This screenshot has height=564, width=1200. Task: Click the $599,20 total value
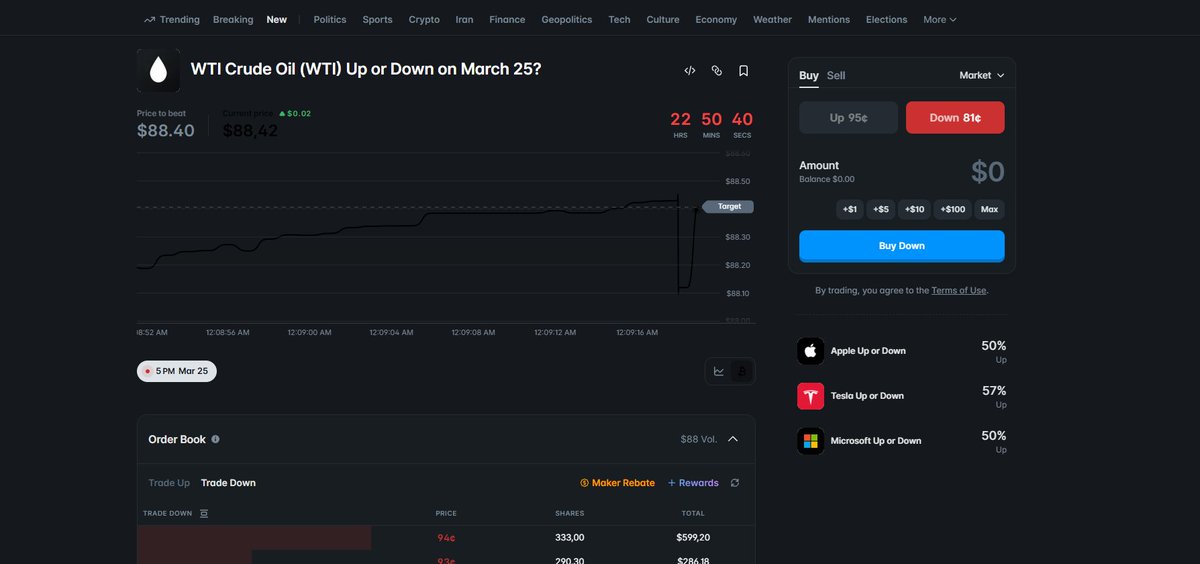coord(693,537)
